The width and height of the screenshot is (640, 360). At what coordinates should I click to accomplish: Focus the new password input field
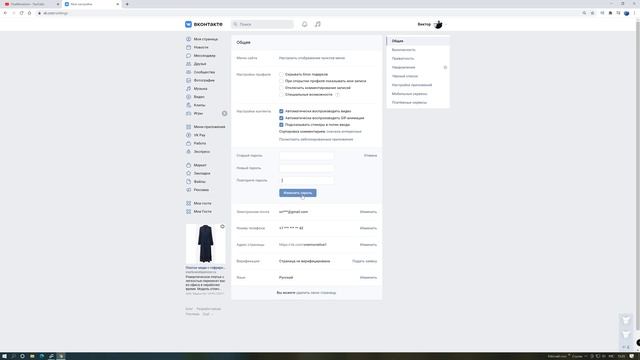[306, 168]
